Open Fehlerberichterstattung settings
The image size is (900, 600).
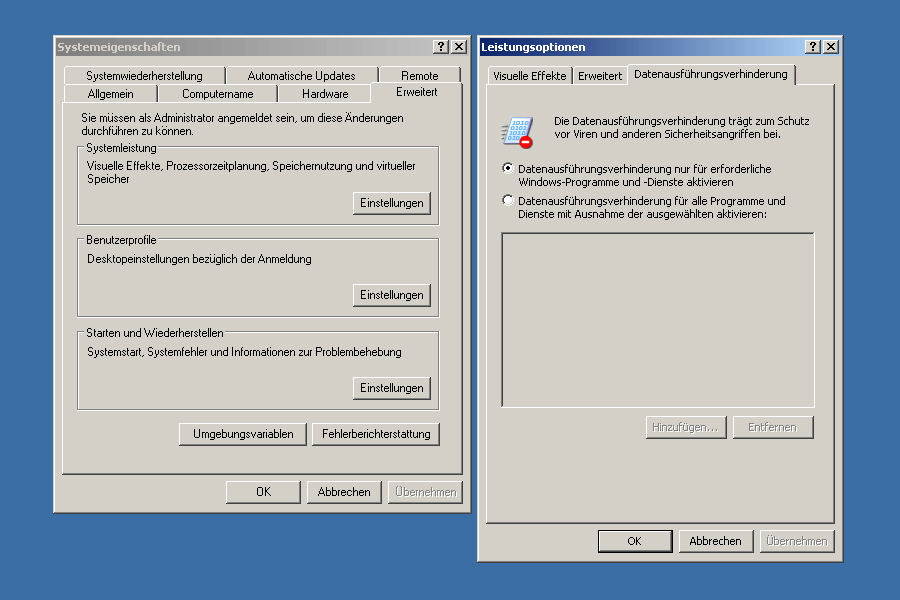375,434
